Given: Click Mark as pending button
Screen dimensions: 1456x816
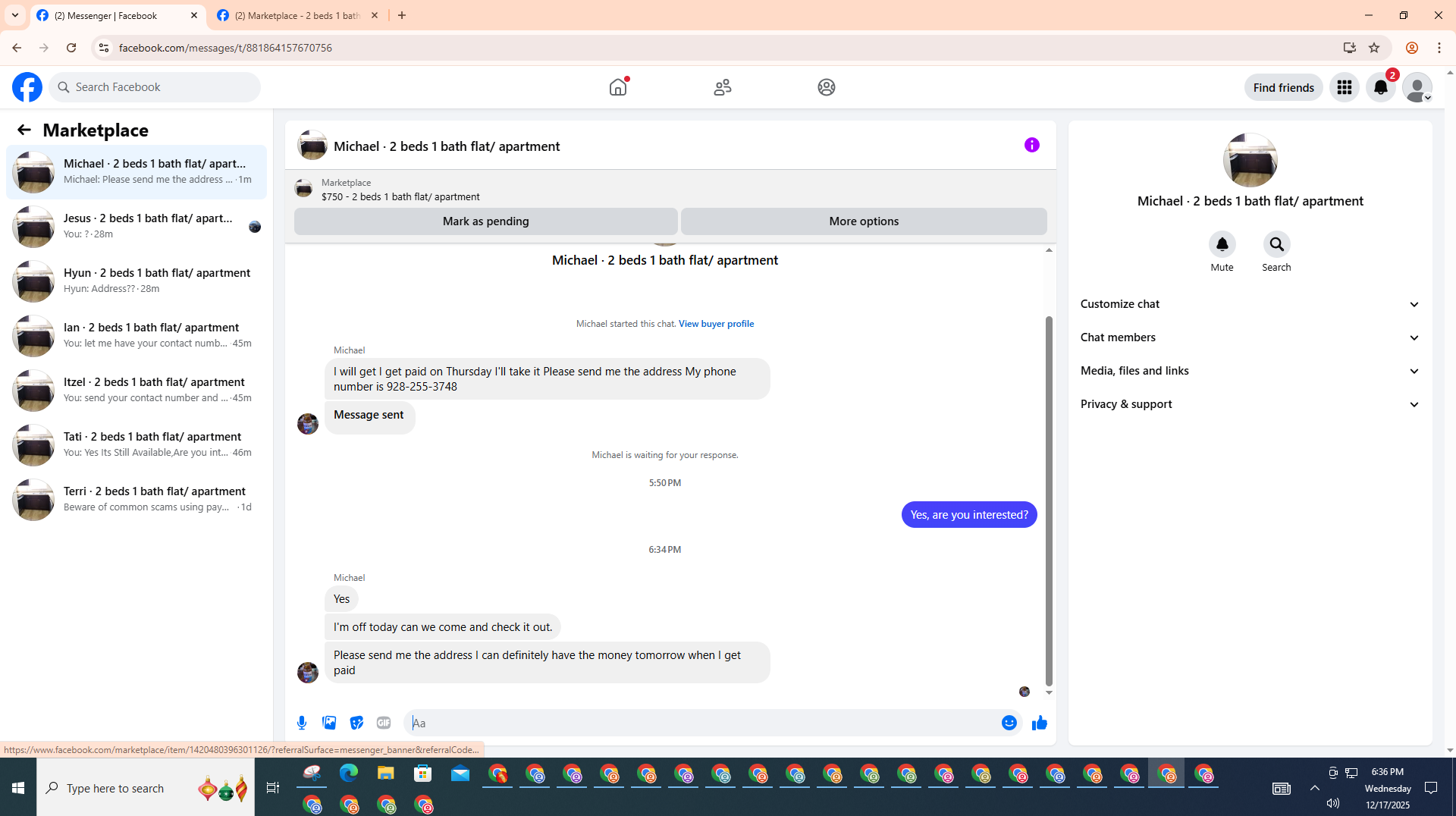Looking at the screenshot, I should (485, 221).
